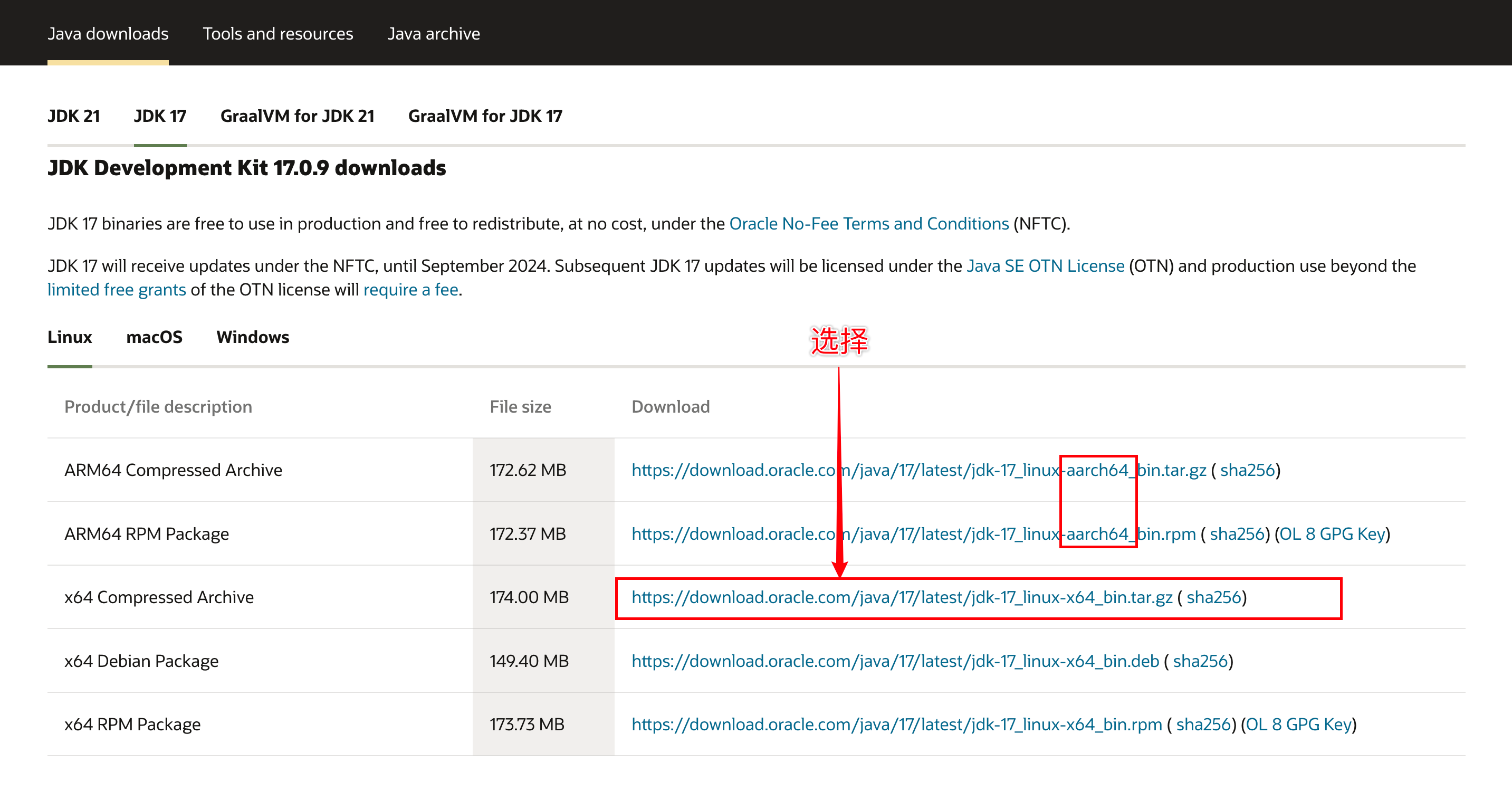Download the linux-x64_bin.tar.gz archive

pos(902,597)
